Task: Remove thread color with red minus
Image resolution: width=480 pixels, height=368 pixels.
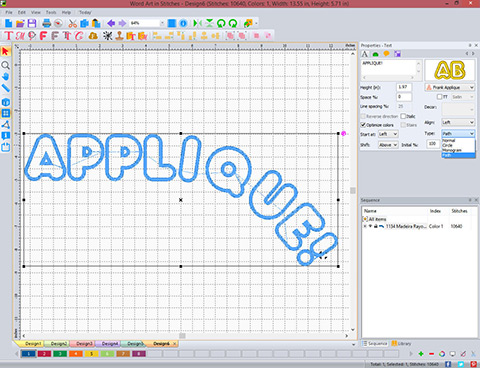Action: 431,354
